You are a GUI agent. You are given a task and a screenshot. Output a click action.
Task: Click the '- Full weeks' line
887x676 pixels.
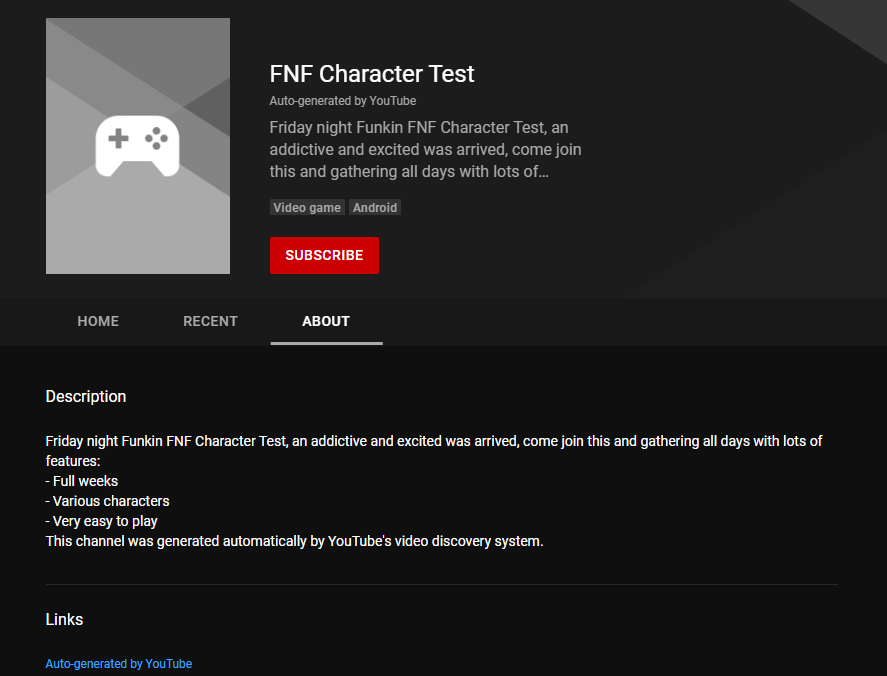(x=82, y=481)
